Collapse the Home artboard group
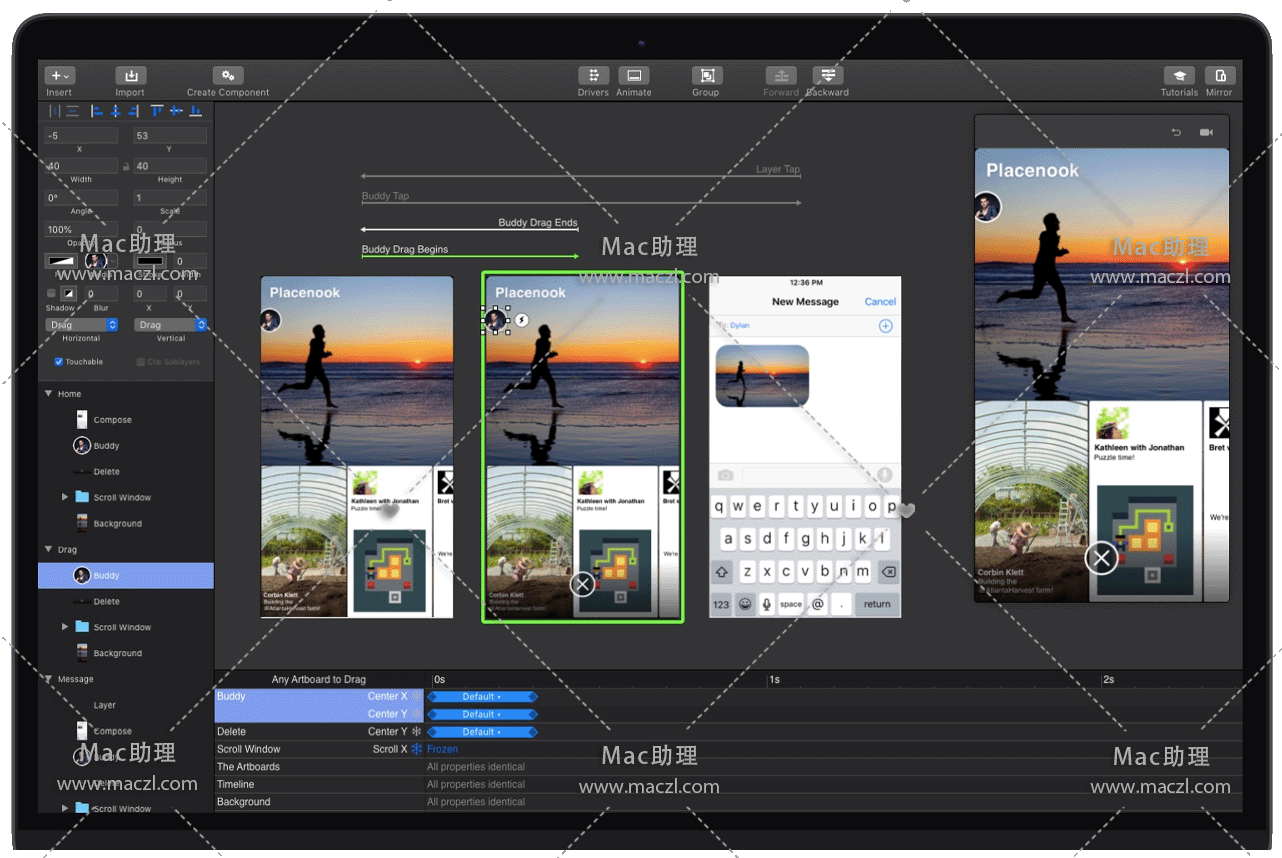The image size is (1282, 858). pos(48,394)
